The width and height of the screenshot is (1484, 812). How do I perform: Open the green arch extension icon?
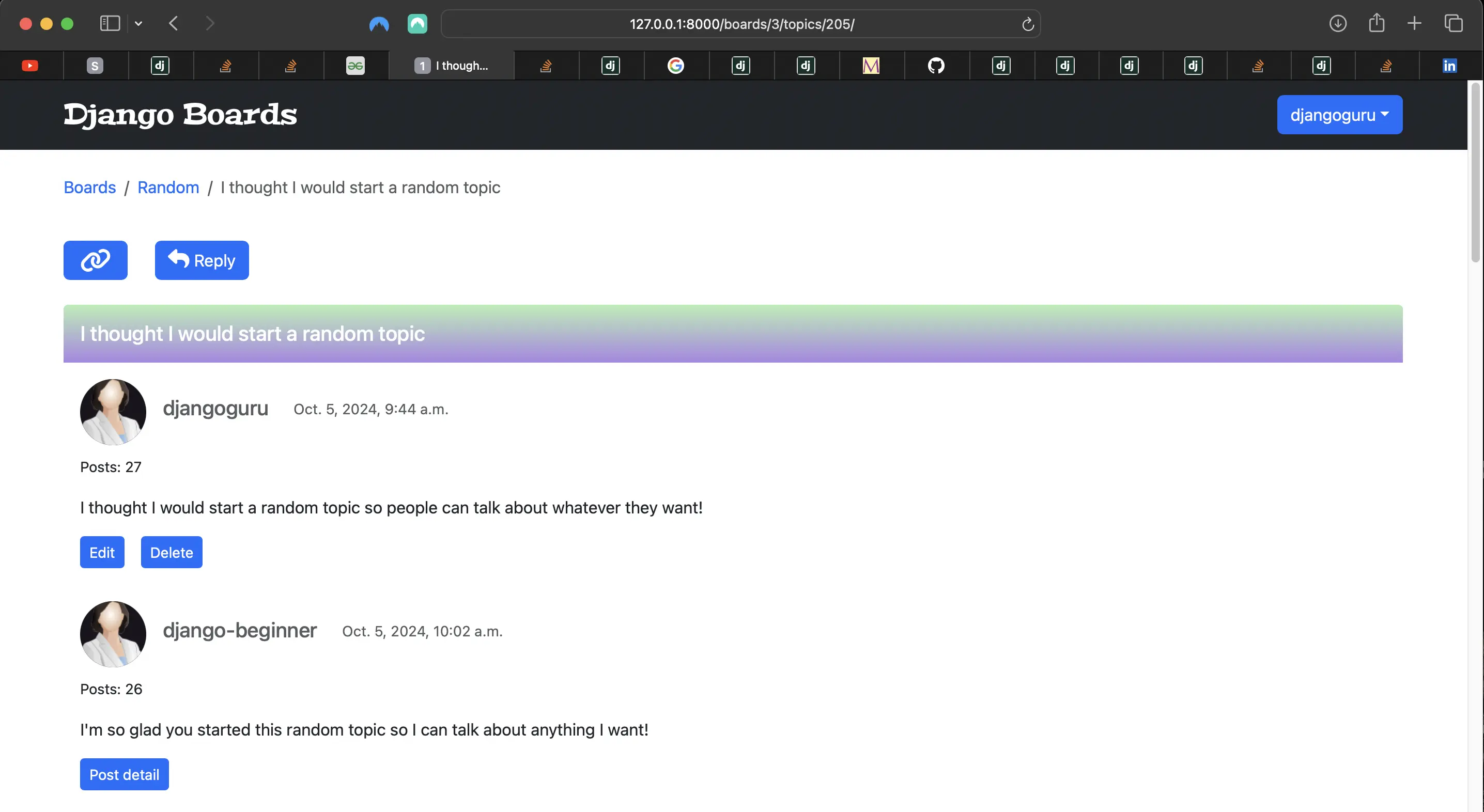coord(417,24)
